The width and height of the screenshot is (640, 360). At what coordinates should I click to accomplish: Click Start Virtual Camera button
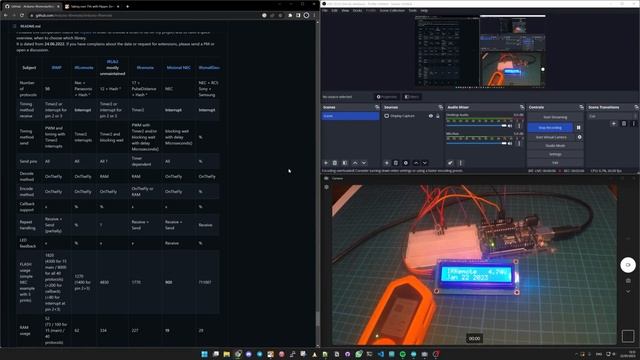[551, 137]
